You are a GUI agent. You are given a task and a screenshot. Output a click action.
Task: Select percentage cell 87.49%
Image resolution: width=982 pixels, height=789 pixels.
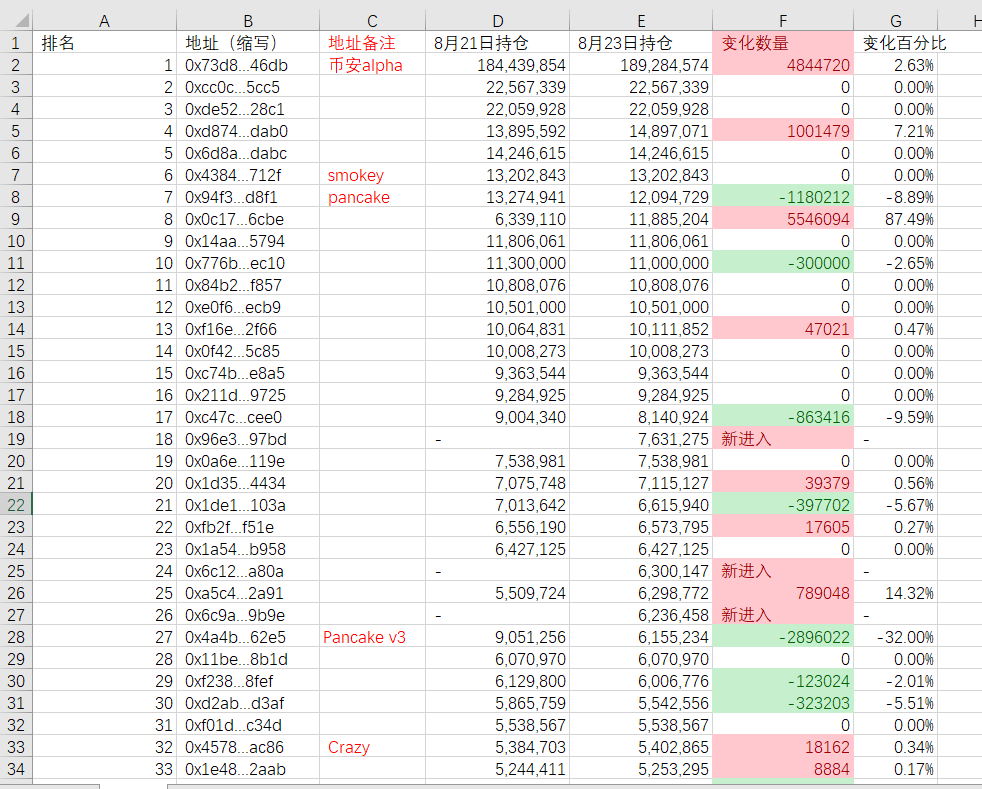coord(896,219)
